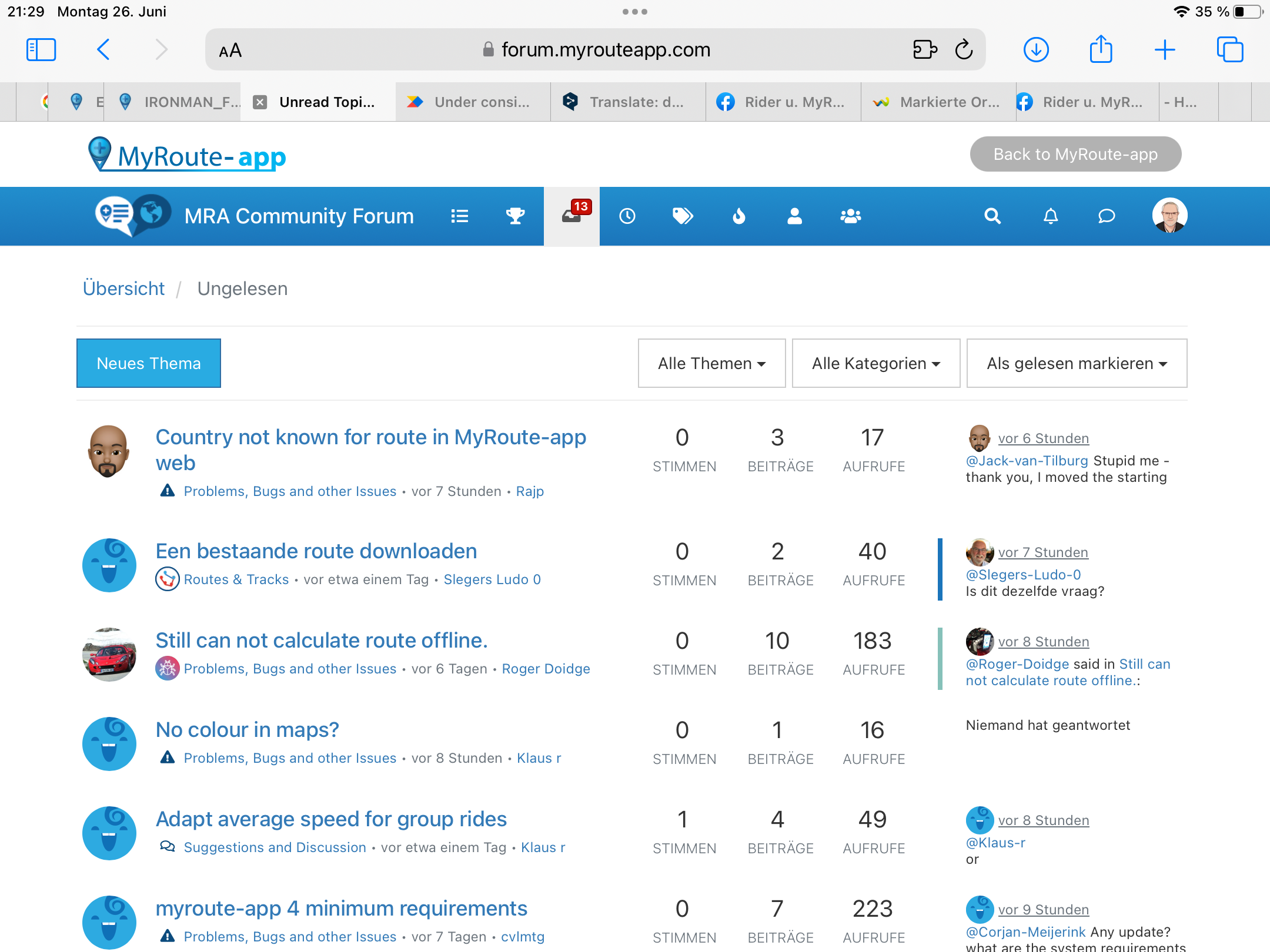The width and height of the screenshot is (1270, 952).
Task: Open the @Corjan-Meijerink mention link
Action: click(1025, 932)
